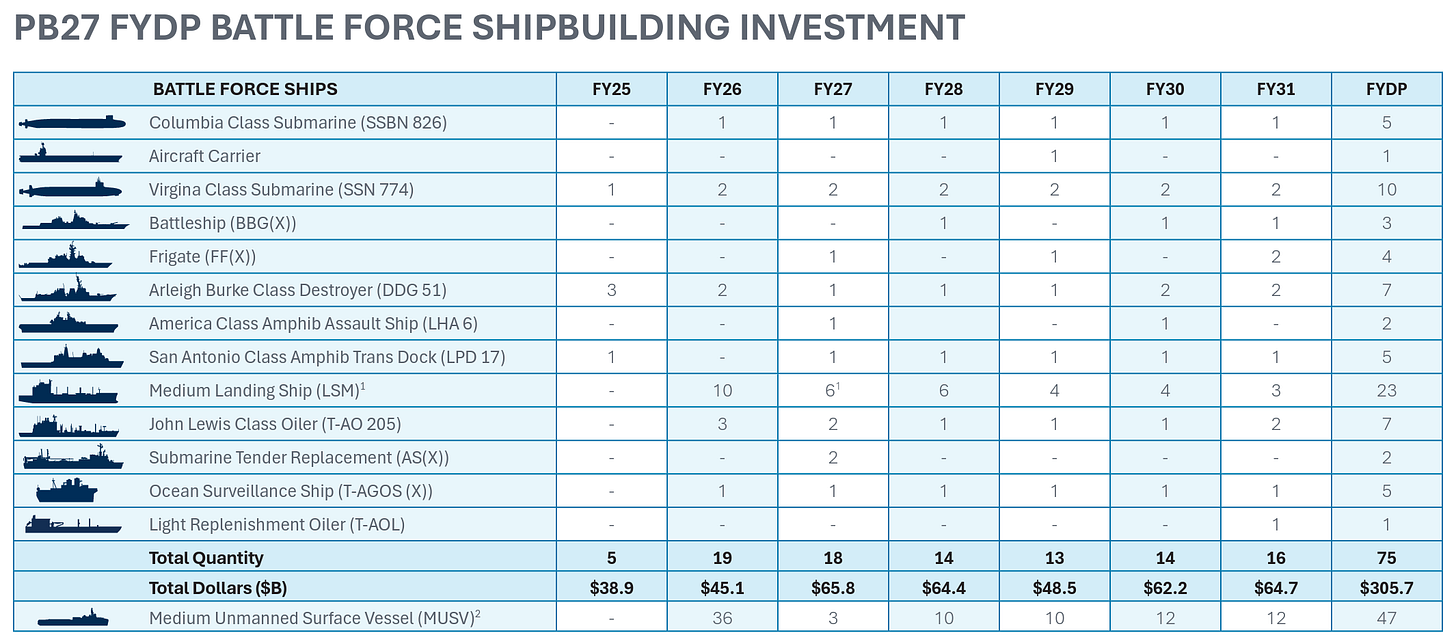Image resolution: width=1456 pixels, height=644 pixels.
Task: Click the Submarine Tender Replacement ship icon
Action: click(x=72, y=457)
